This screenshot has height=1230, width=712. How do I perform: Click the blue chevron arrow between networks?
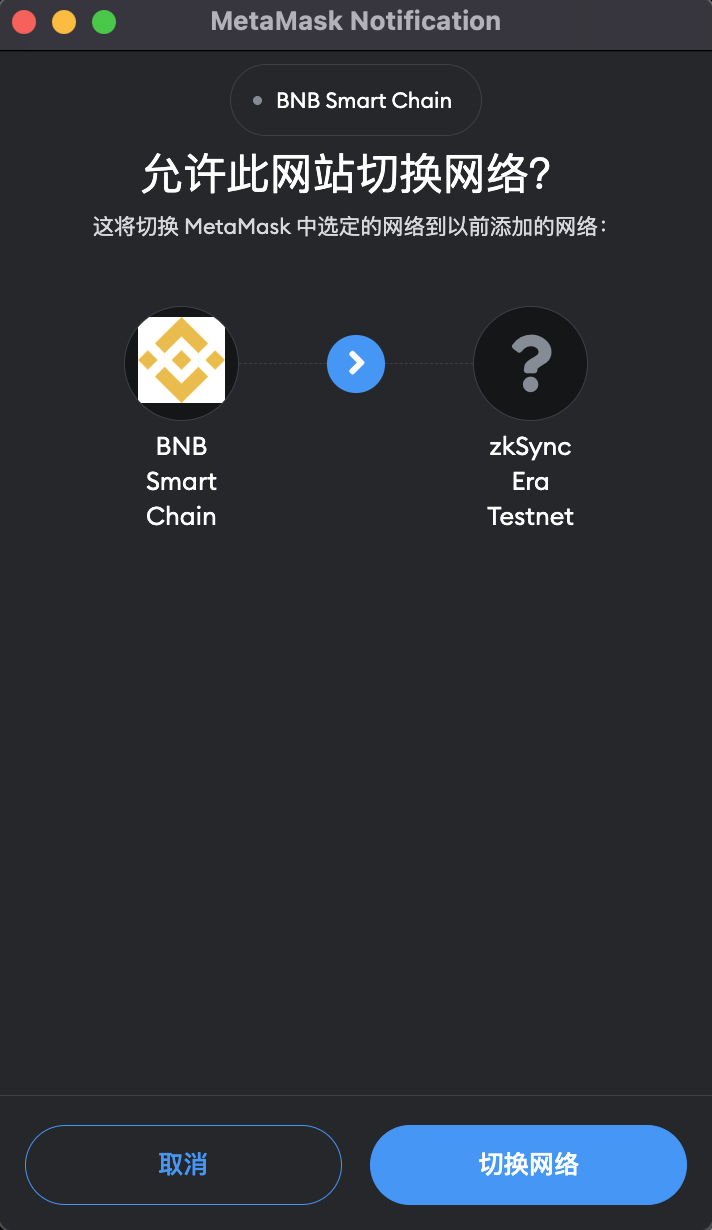pyautogui.click(x=356, y=363)
